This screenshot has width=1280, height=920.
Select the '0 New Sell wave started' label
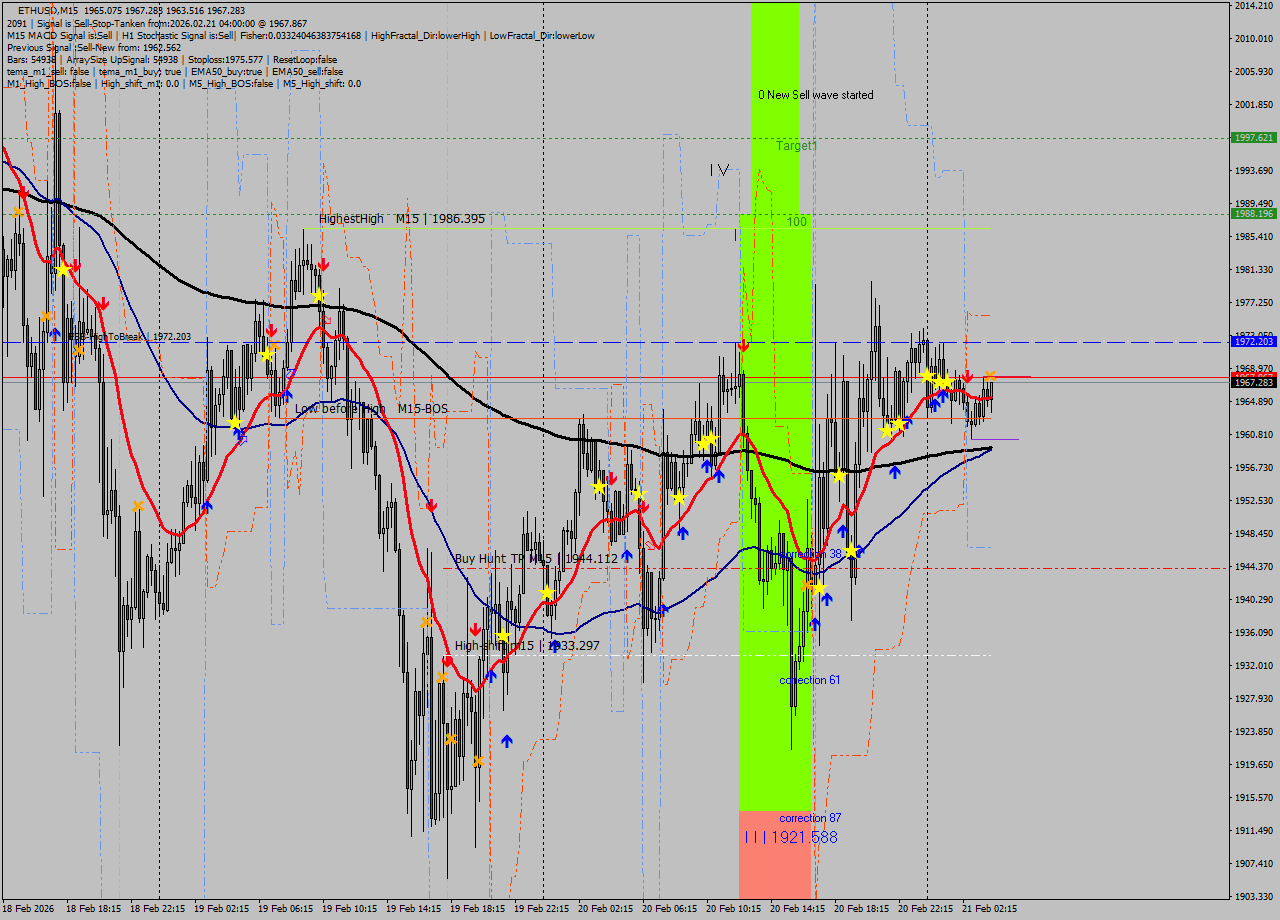[x=815, y=95]
